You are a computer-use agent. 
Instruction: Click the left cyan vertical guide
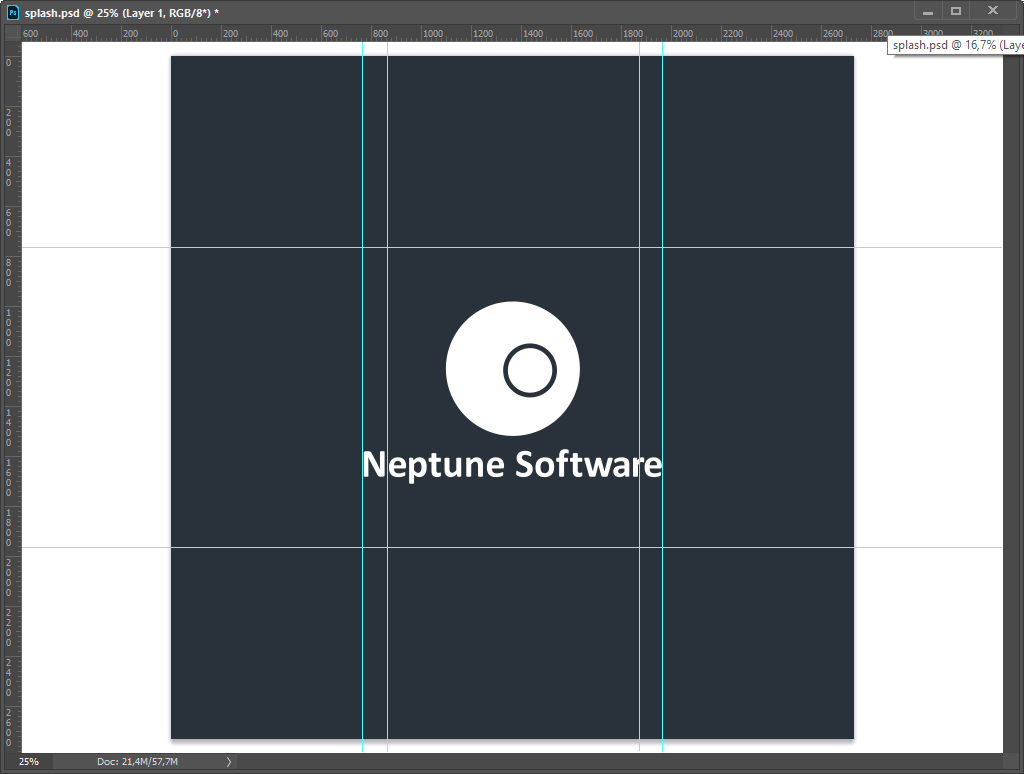[362, 150]
